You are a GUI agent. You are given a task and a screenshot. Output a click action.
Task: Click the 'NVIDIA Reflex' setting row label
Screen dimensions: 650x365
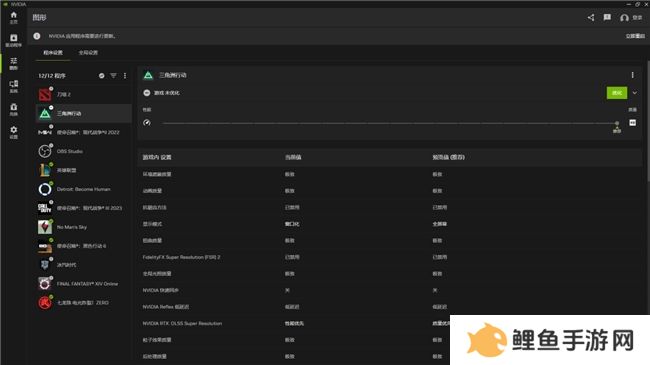[166, 307]
